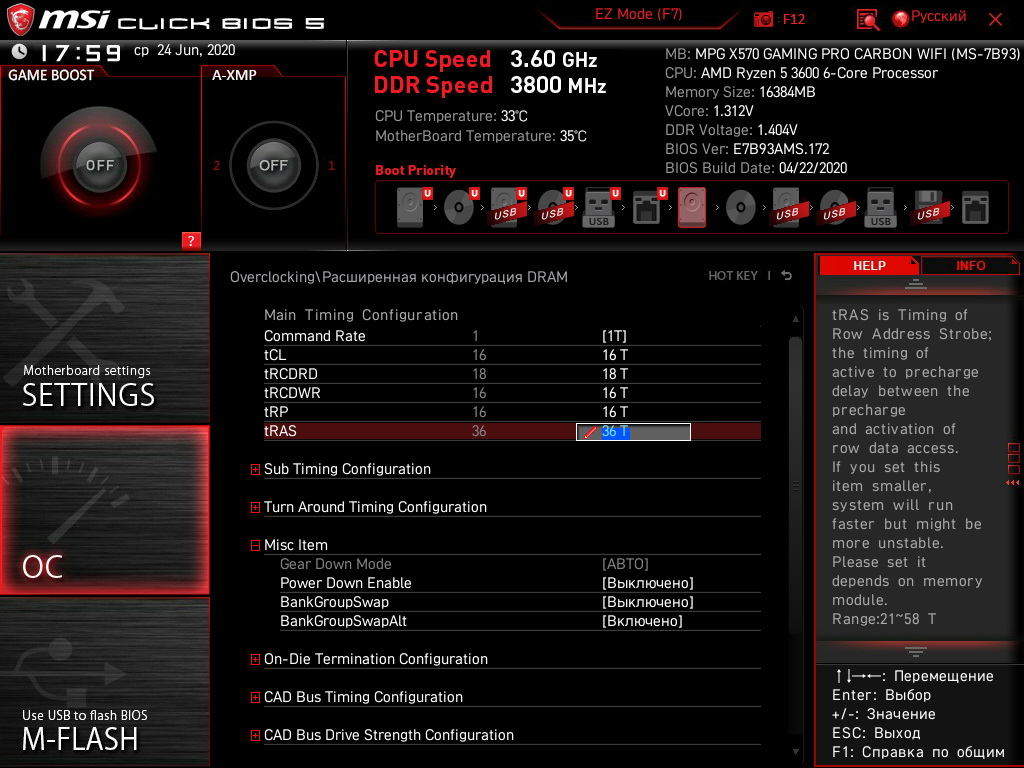The height and width of the screenshot is (768, 1024).
Task: Click the settings list vertical scrollbar
Action: click(795, 483)
